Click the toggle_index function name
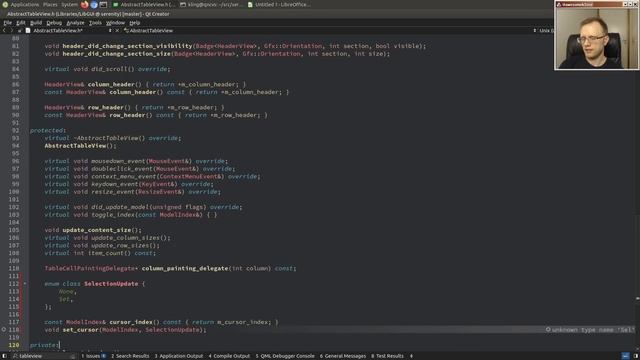The width and height of the screenshot is (640, 360). (113, 215)
